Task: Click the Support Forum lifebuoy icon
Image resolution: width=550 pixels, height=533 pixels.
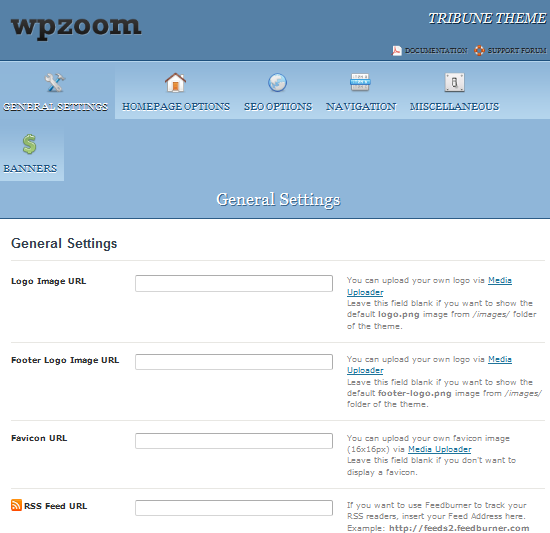Action: pyautogui.click(x=479, y=50)
